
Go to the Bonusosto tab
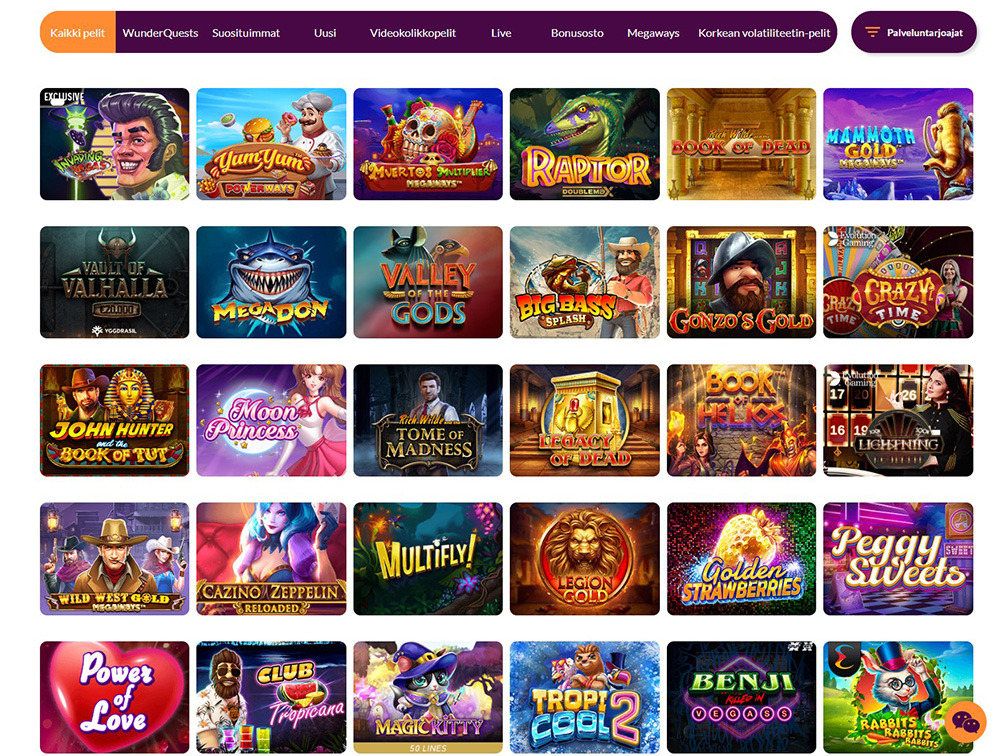coord(577,33)
